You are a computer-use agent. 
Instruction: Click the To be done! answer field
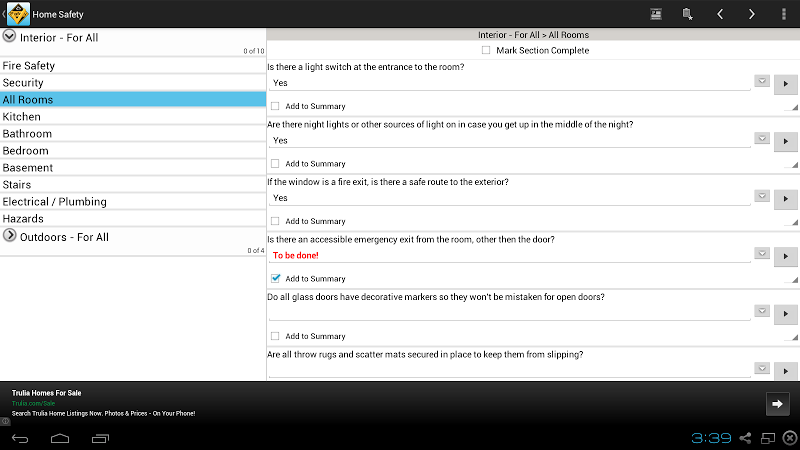point(509,255)
